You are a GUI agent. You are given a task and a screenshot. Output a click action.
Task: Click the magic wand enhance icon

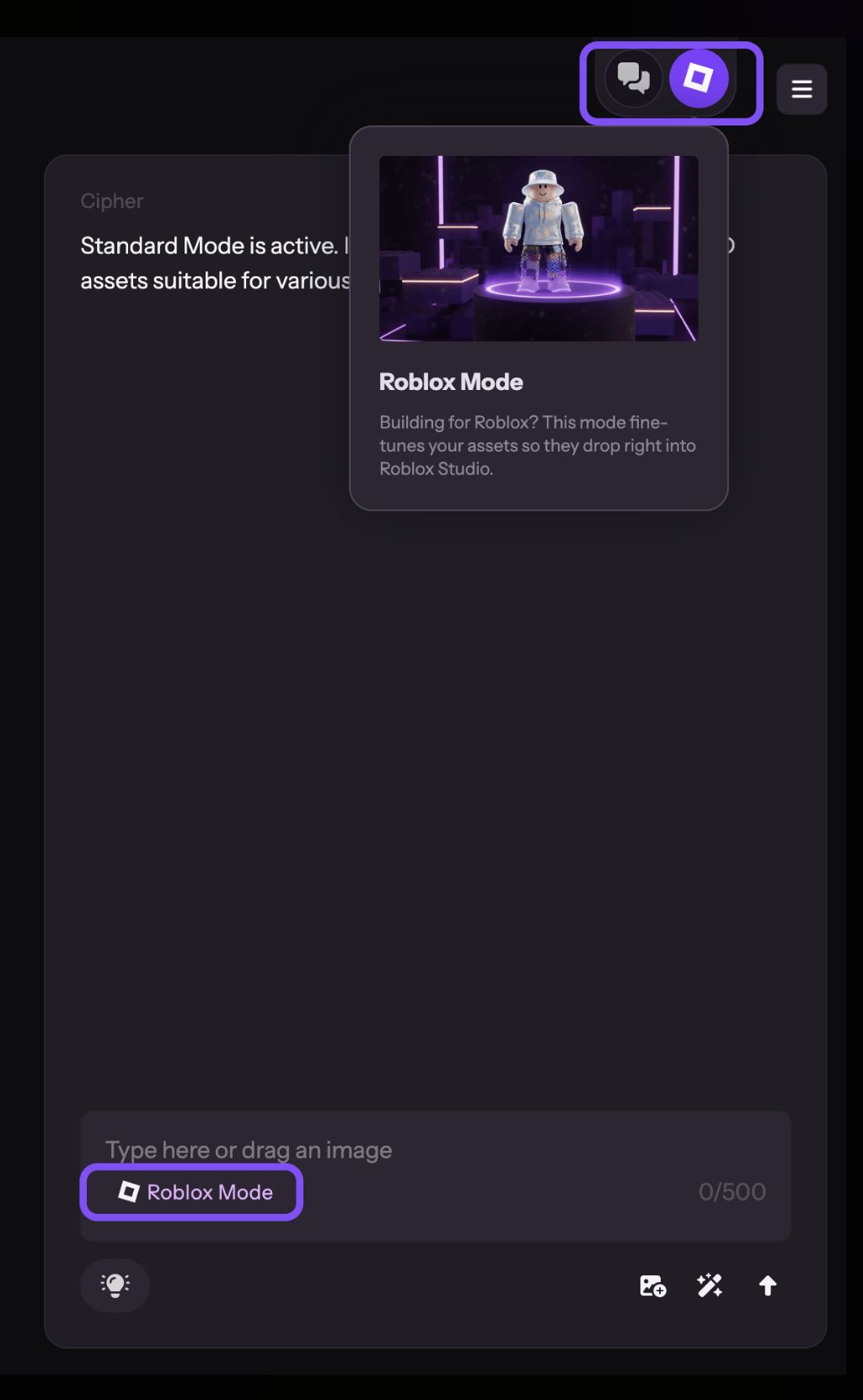(x=710, y=1285)
